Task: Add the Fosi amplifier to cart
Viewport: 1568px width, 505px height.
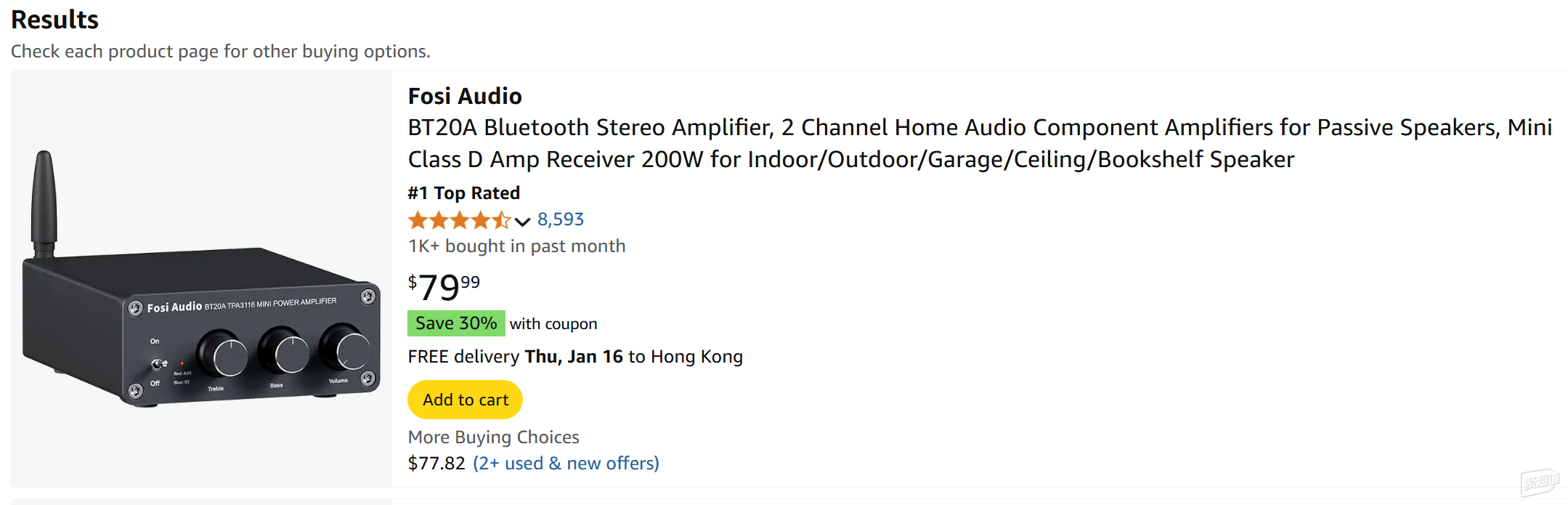Action: pyautogui.click(x=465, y=400)
